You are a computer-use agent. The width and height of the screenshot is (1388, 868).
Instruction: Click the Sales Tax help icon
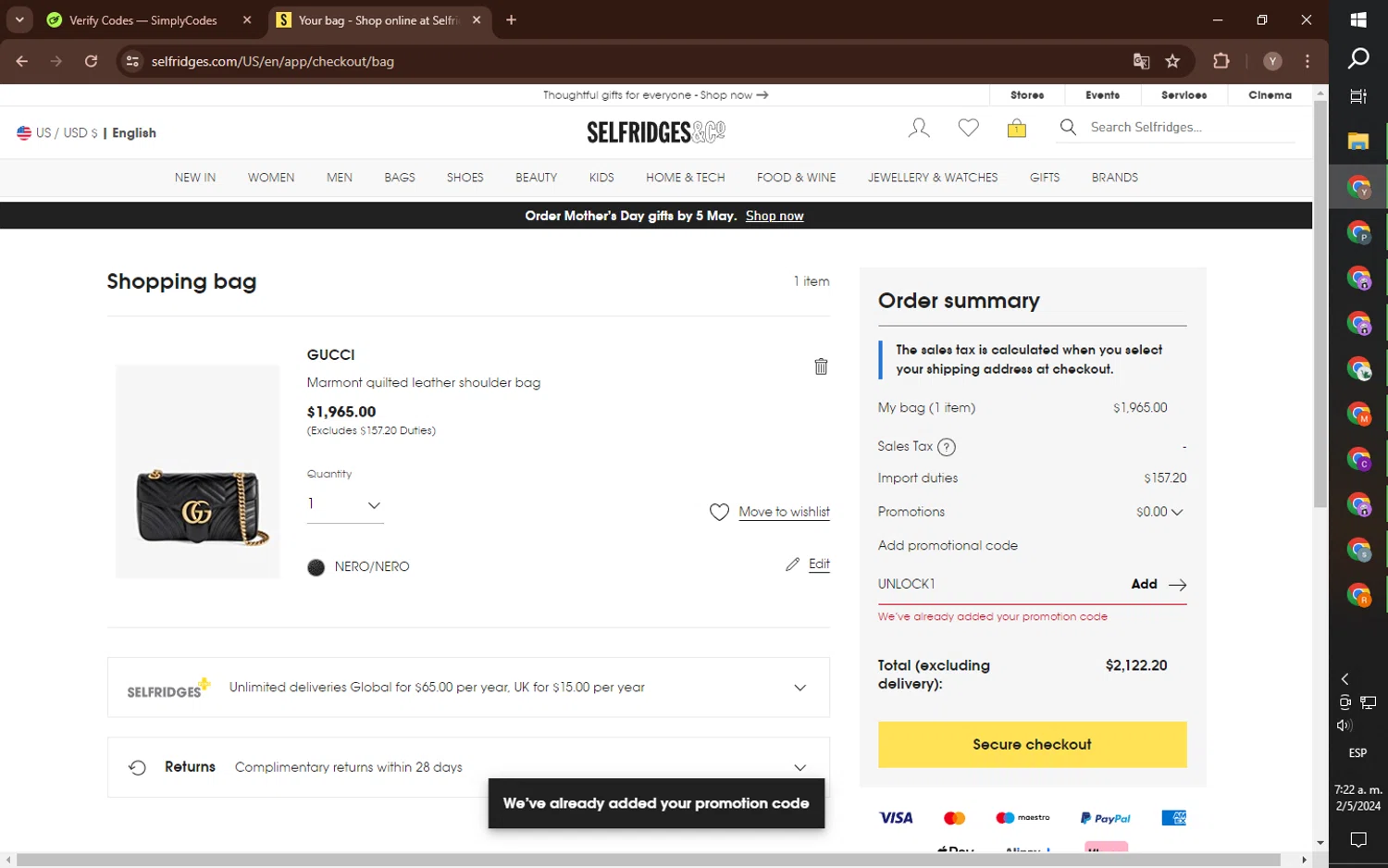pyautogui.click(x=946, y=447)
